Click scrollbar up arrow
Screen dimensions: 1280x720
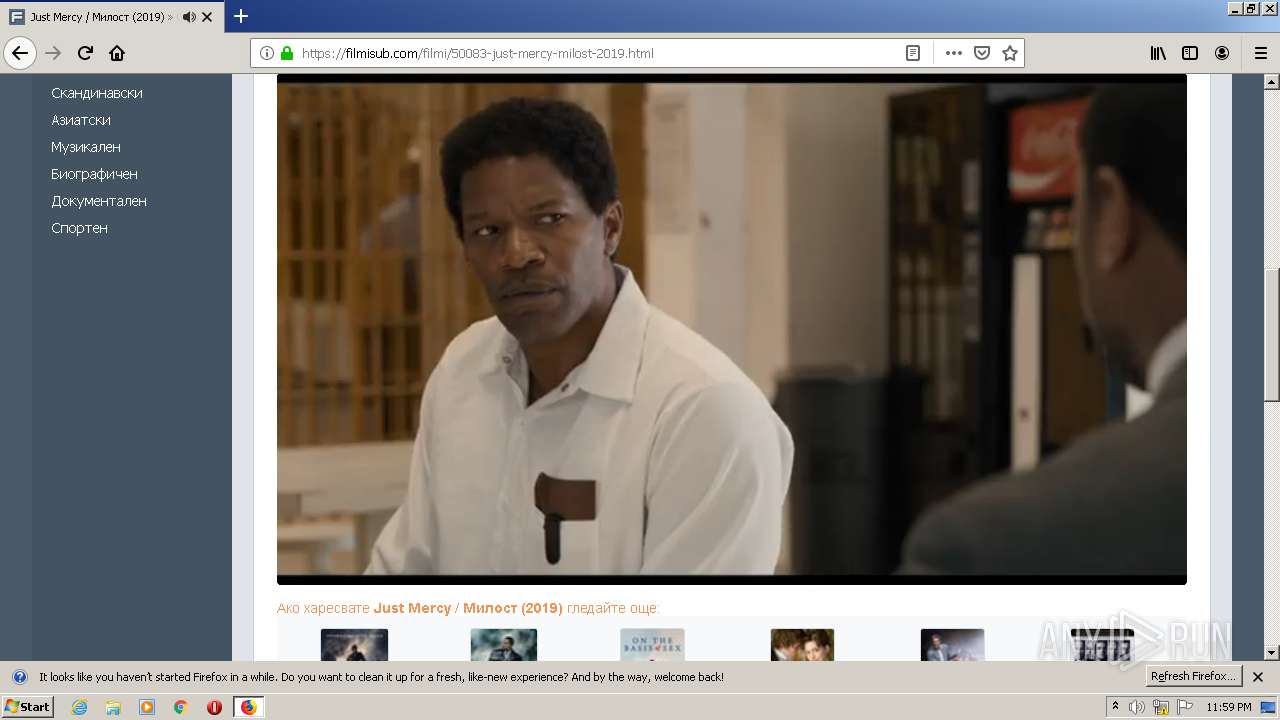click(1272, 82)
